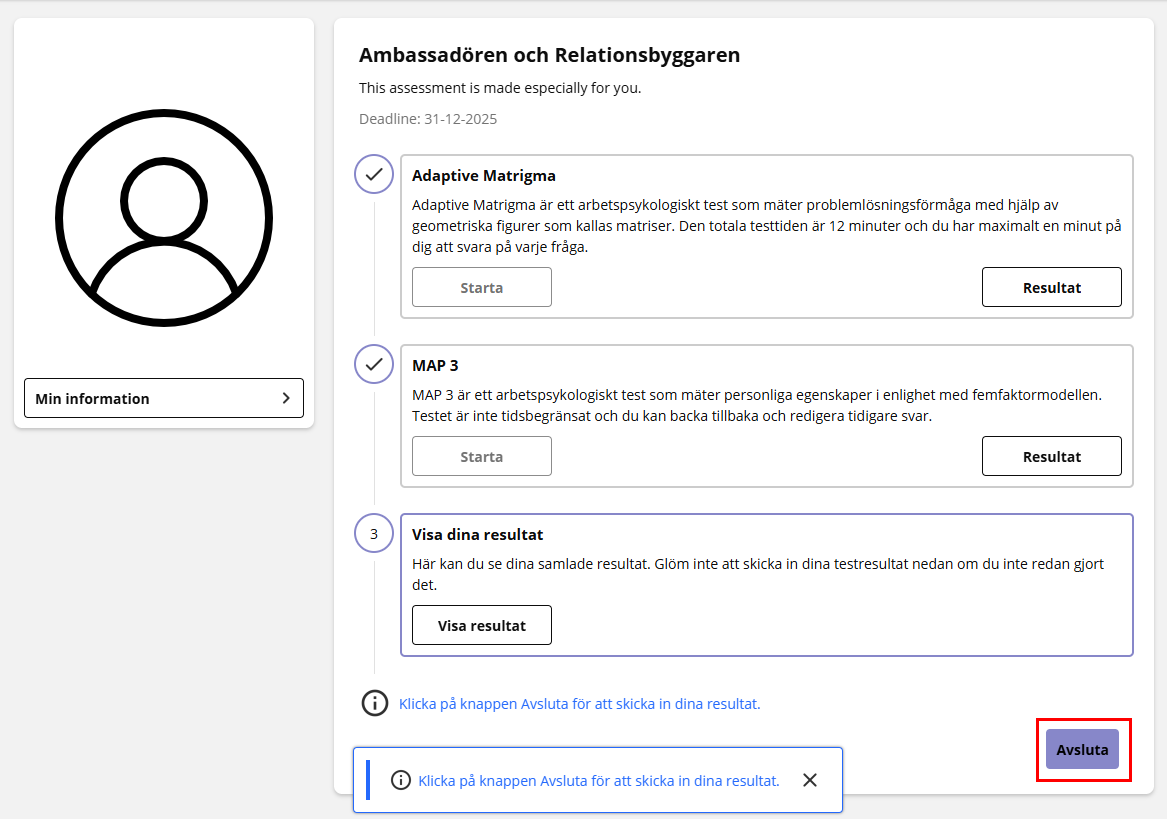Click the profile avatar picture
1167x819 pixels.
coord(164,218)
